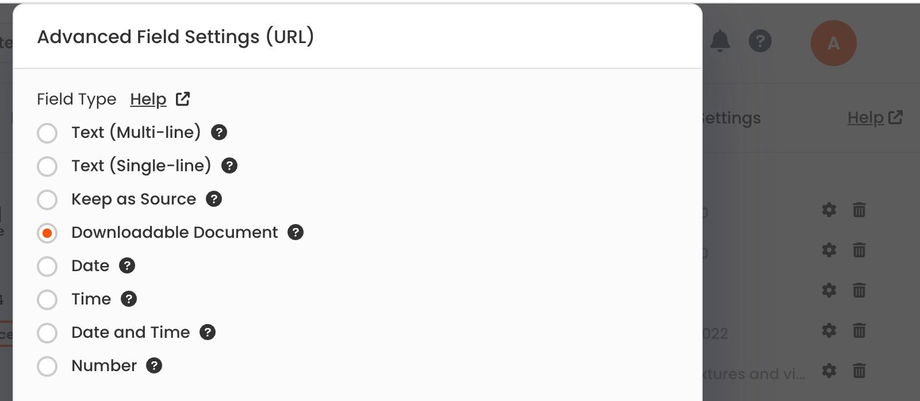Open the Field Type Help link
This screenshot has width=920, height=401.
(159, 99)
